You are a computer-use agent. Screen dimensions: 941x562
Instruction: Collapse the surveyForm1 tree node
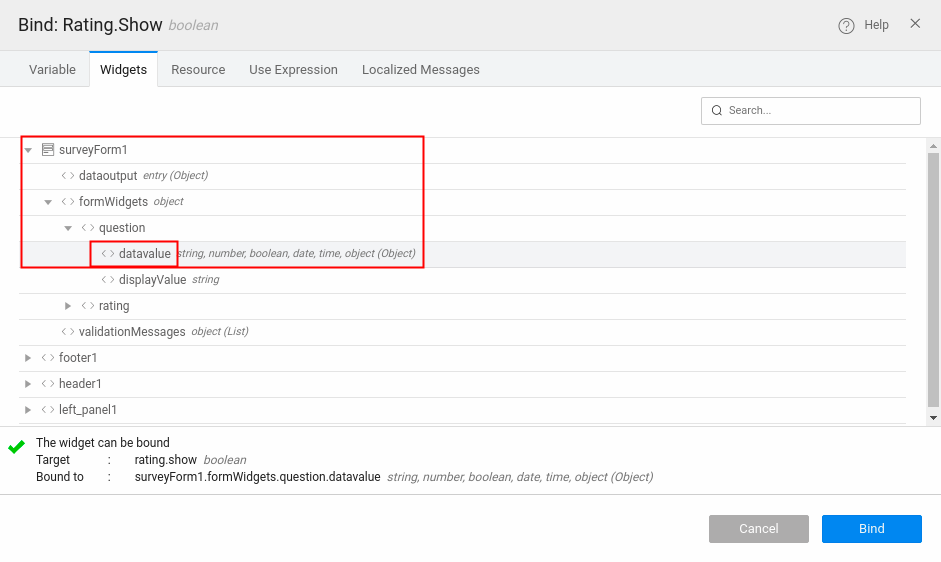28,150
